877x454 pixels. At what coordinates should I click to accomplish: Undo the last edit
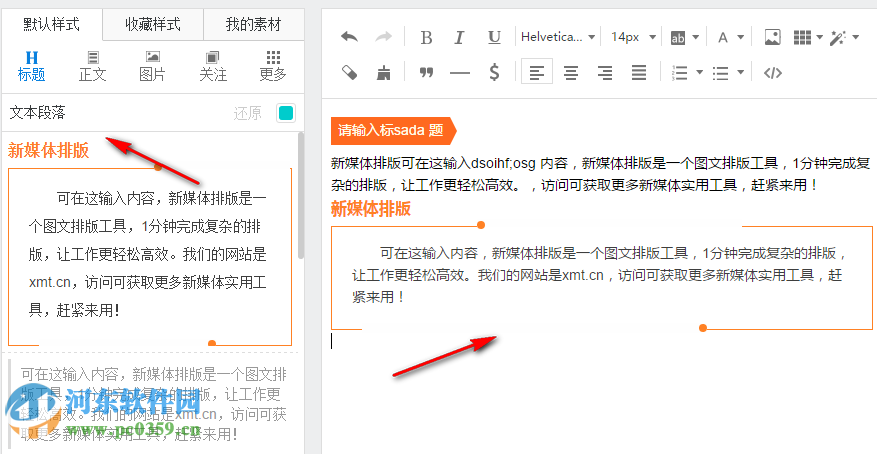(350, 37)
